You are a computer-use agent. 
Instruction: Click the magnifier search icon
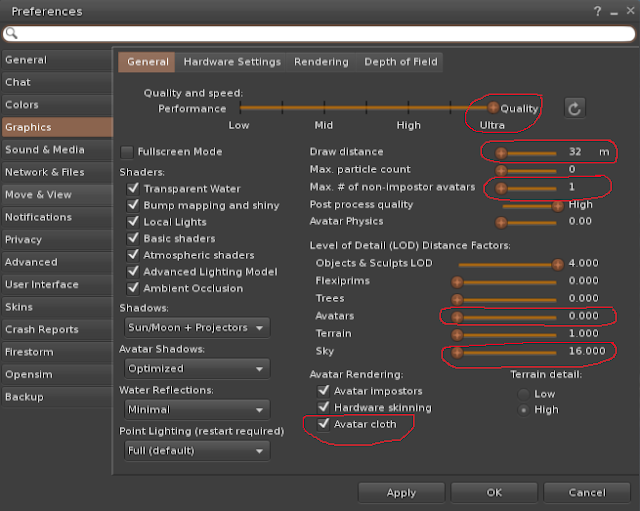click(x=11, y=33)
